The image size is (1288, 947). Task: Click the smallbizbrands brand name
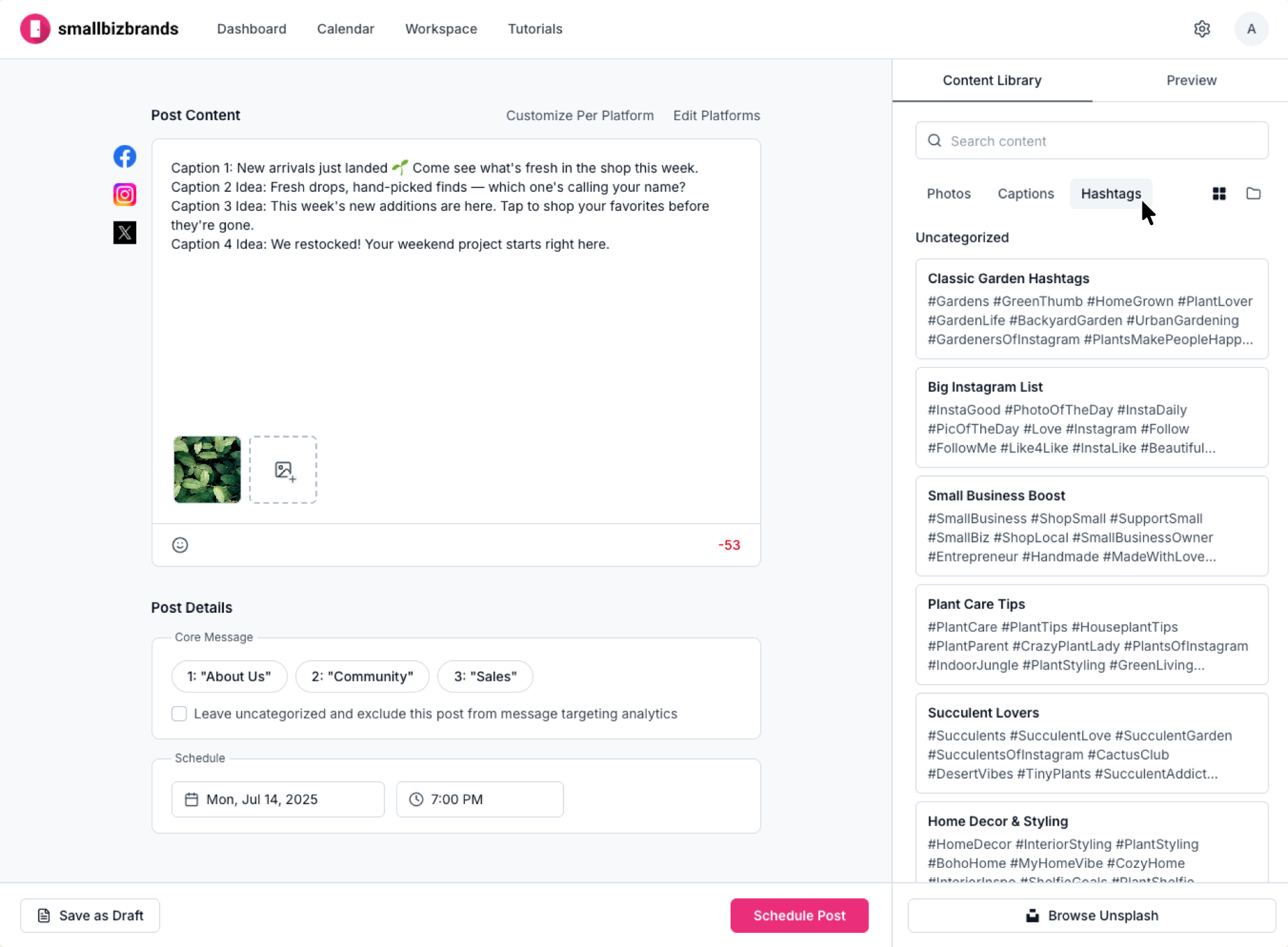coord(118,29)
